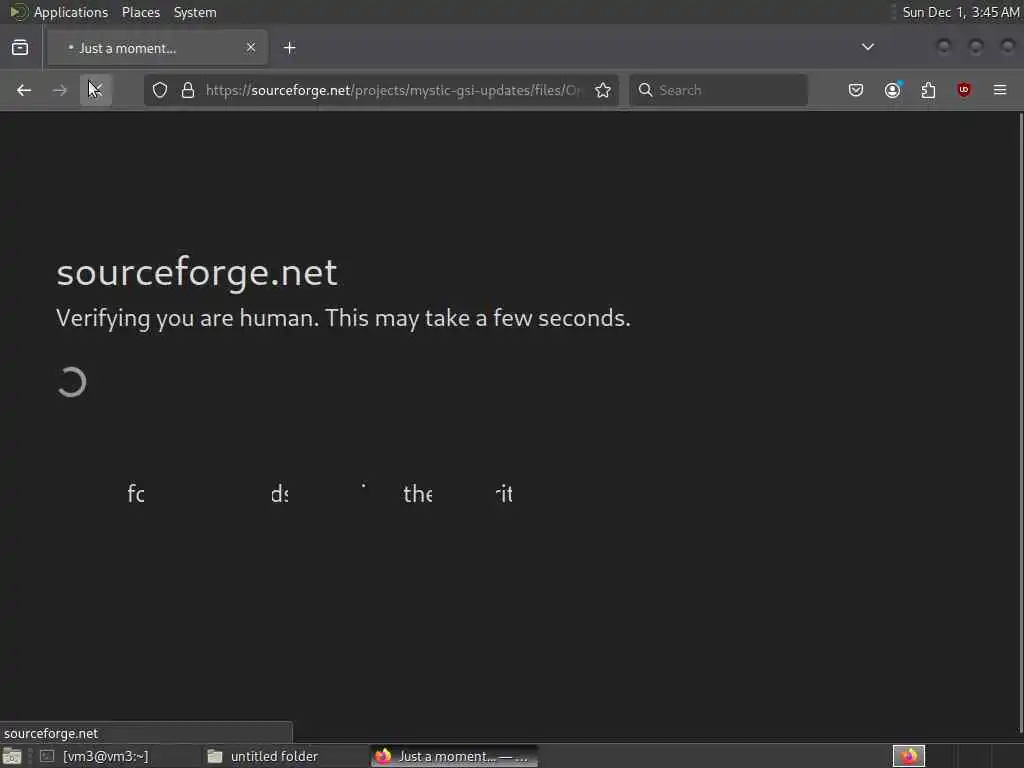Click the date and time clock
Screen dimensions: 1024x768
coord(960,12)
